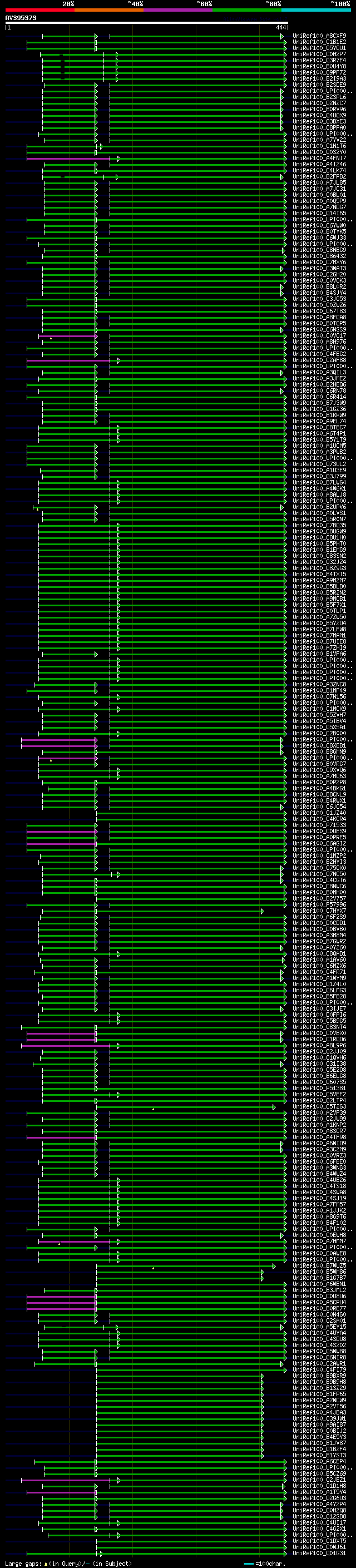
Task: Select hit label UniRef100_A1AV60
Action: coord(319,960)
